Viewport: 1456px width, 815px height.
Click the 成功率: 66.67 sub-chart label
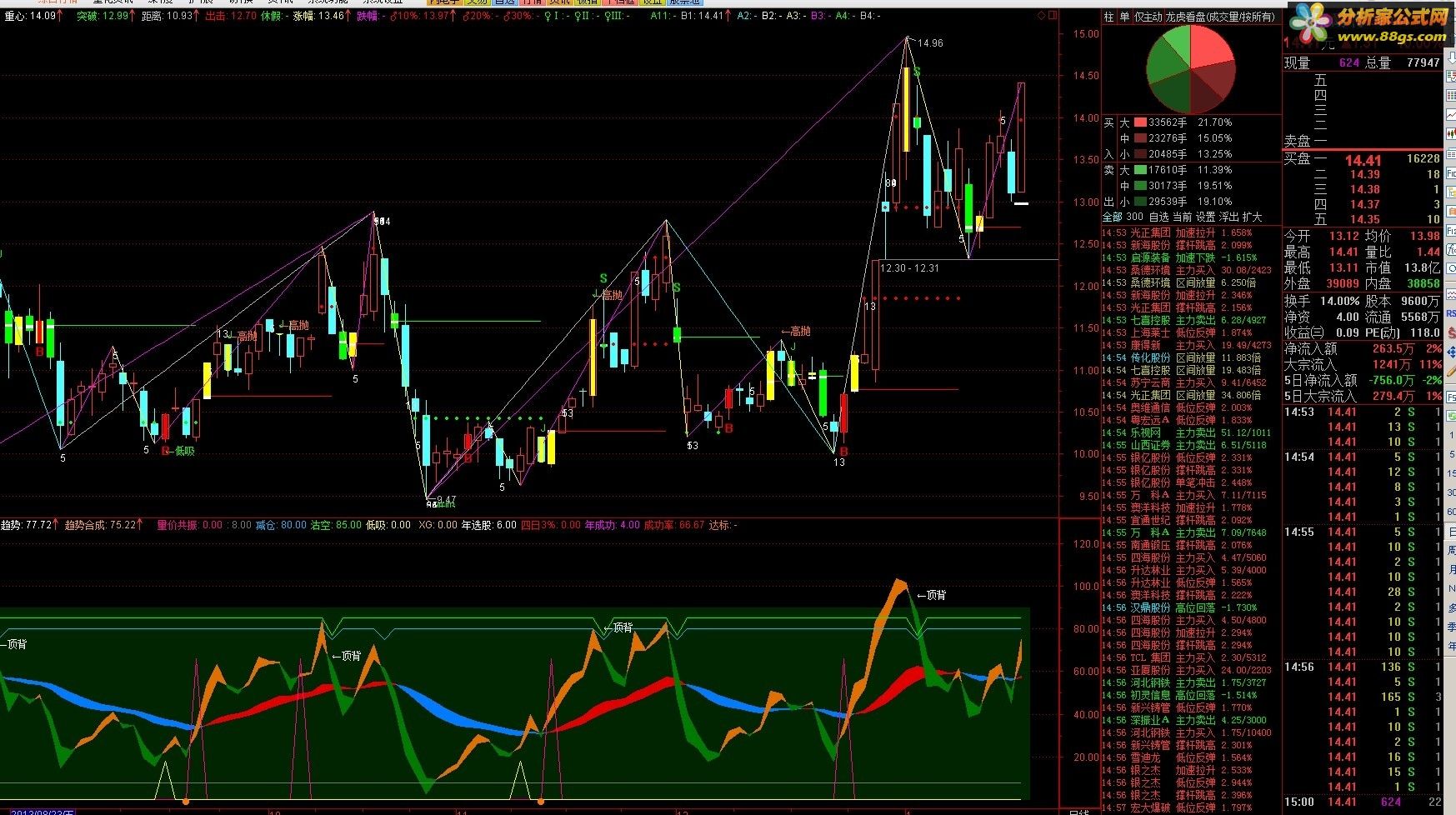tap(673, 525)
